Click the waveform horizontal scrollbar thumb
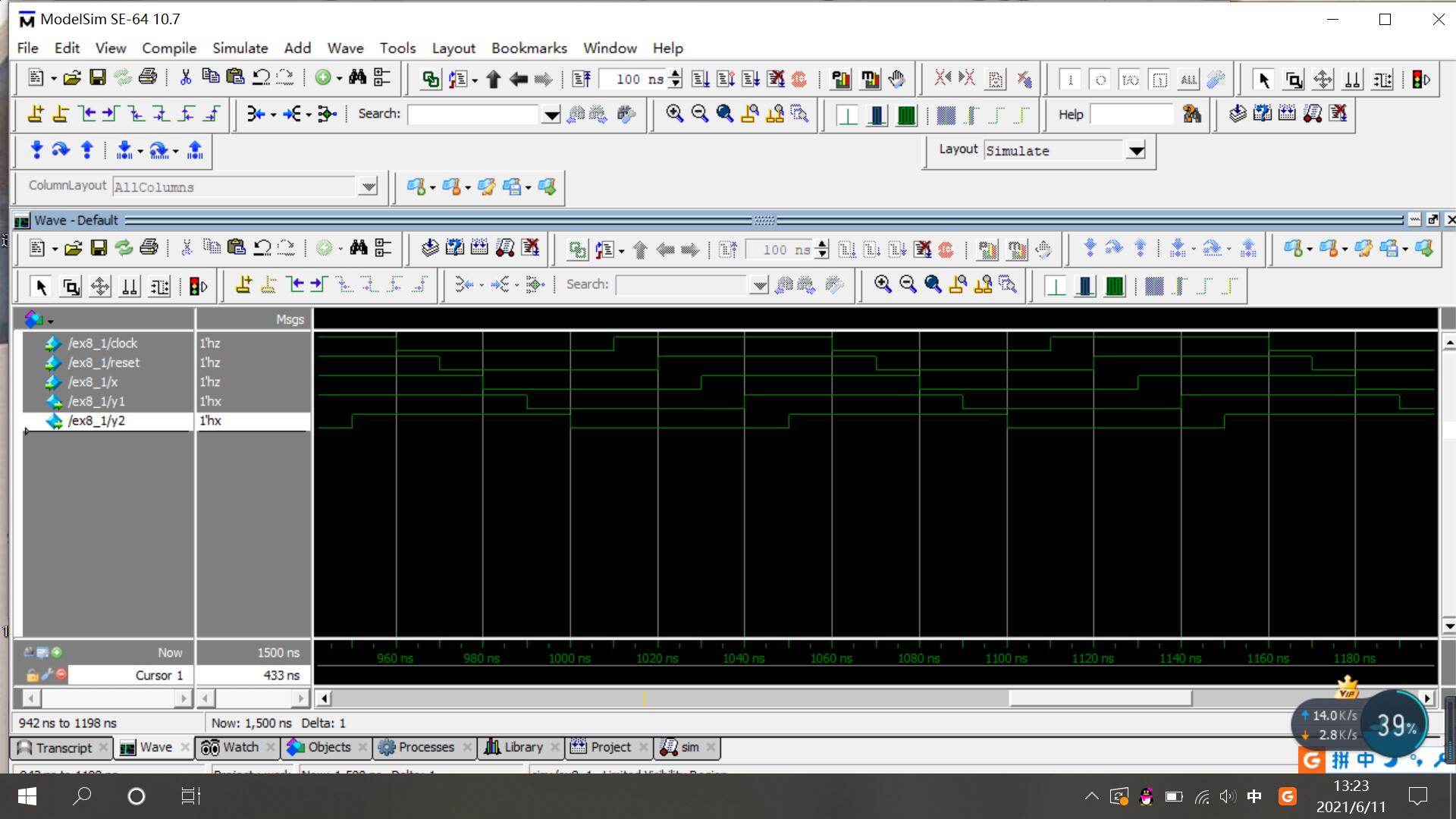This screenshot has height=819, width=1456. pos(1100,698)
